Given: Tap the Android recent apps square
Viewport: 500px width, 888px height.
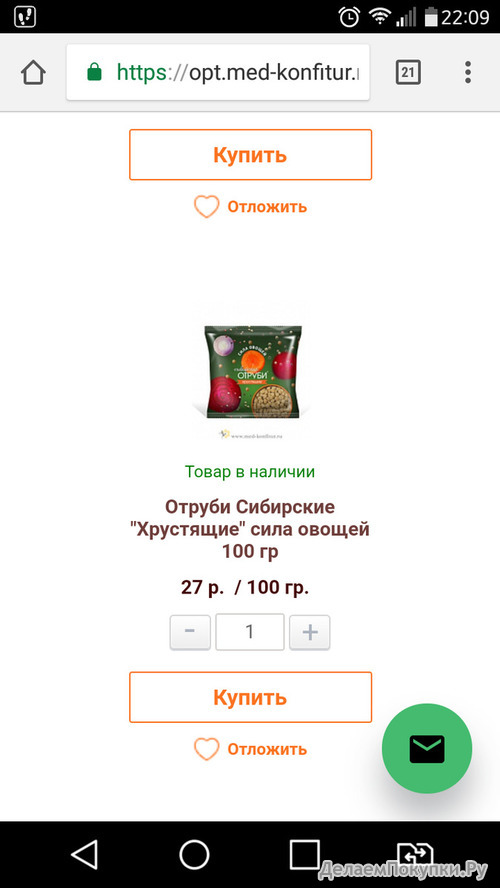Looking at the screenshot, I should click(x=305, y=854).
